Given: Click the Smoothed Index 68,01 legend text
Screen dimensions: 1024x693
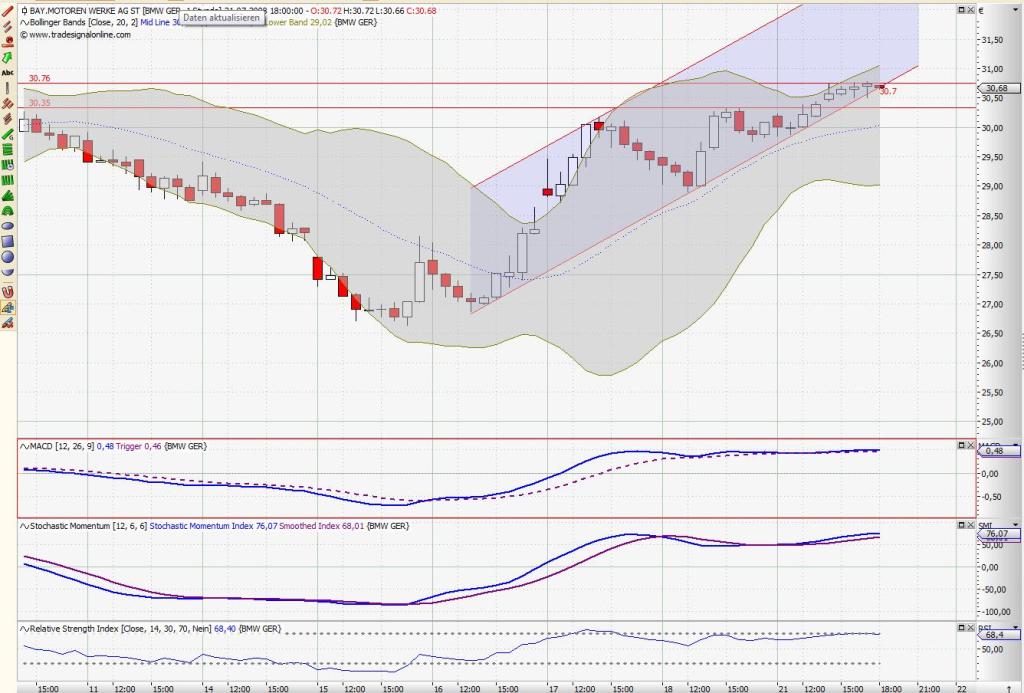Looking at the screenshot, I should (x=321, y=526).
